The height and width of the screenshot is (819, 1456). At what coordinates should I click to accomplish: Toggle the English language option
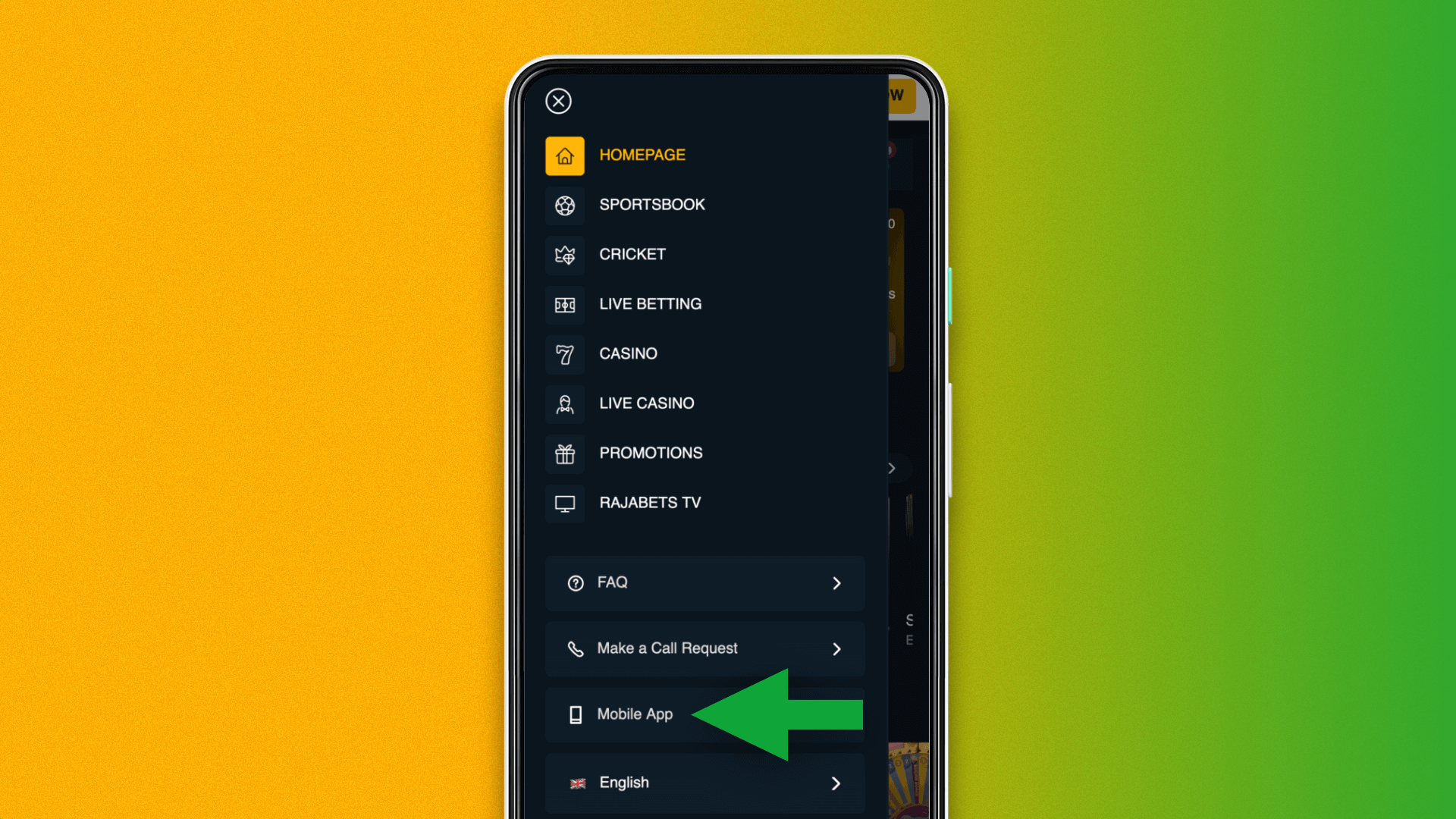click(x=705, y=782)
